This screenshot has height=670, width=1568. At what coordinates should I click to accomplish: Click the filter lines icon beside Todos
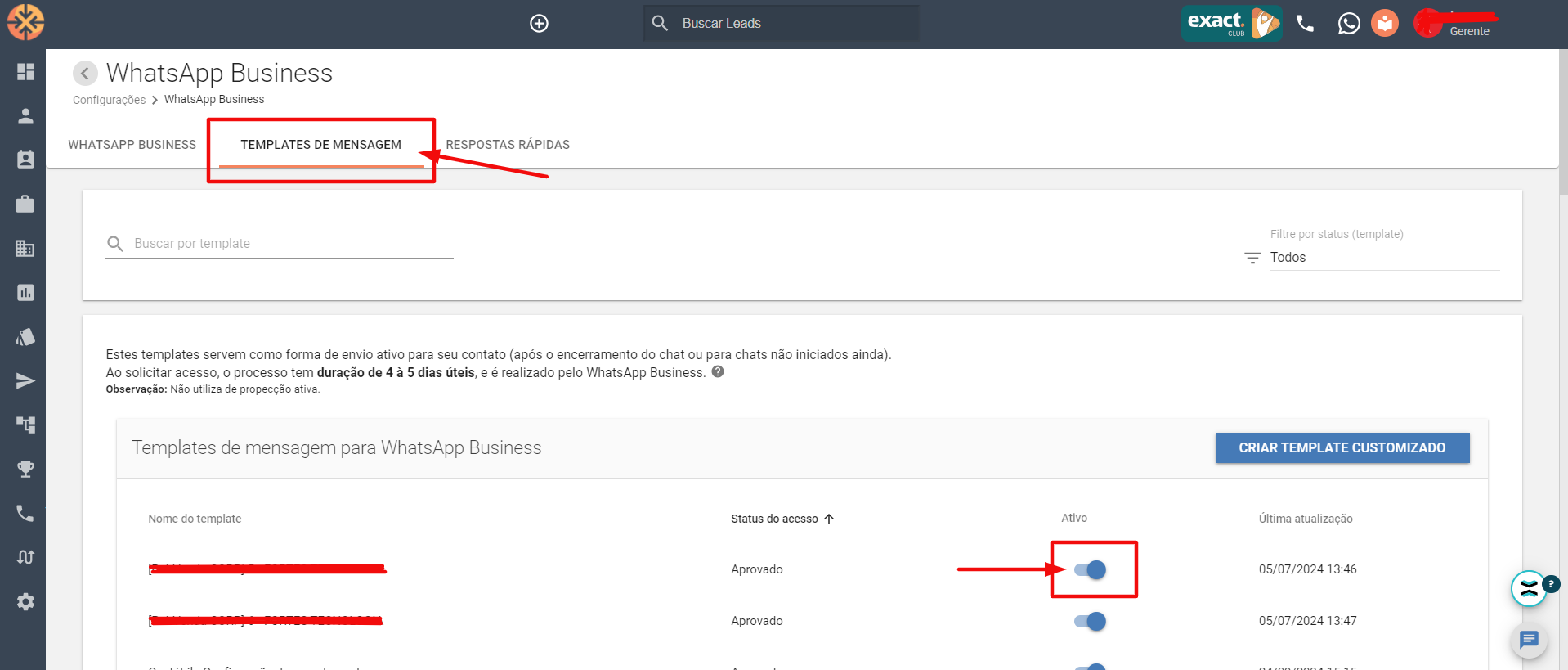[1252, 258]
